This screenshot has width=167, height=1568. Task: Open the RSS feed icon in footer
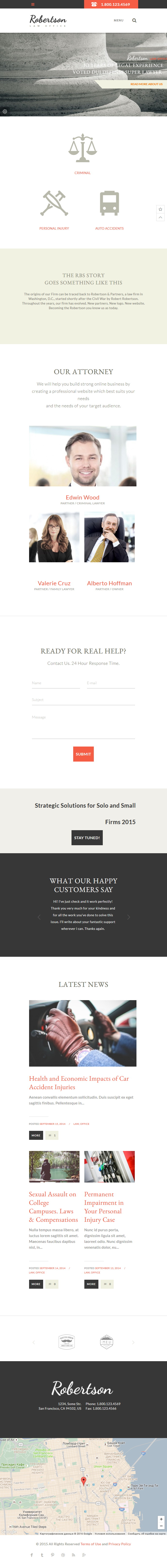coord(73,1555)
